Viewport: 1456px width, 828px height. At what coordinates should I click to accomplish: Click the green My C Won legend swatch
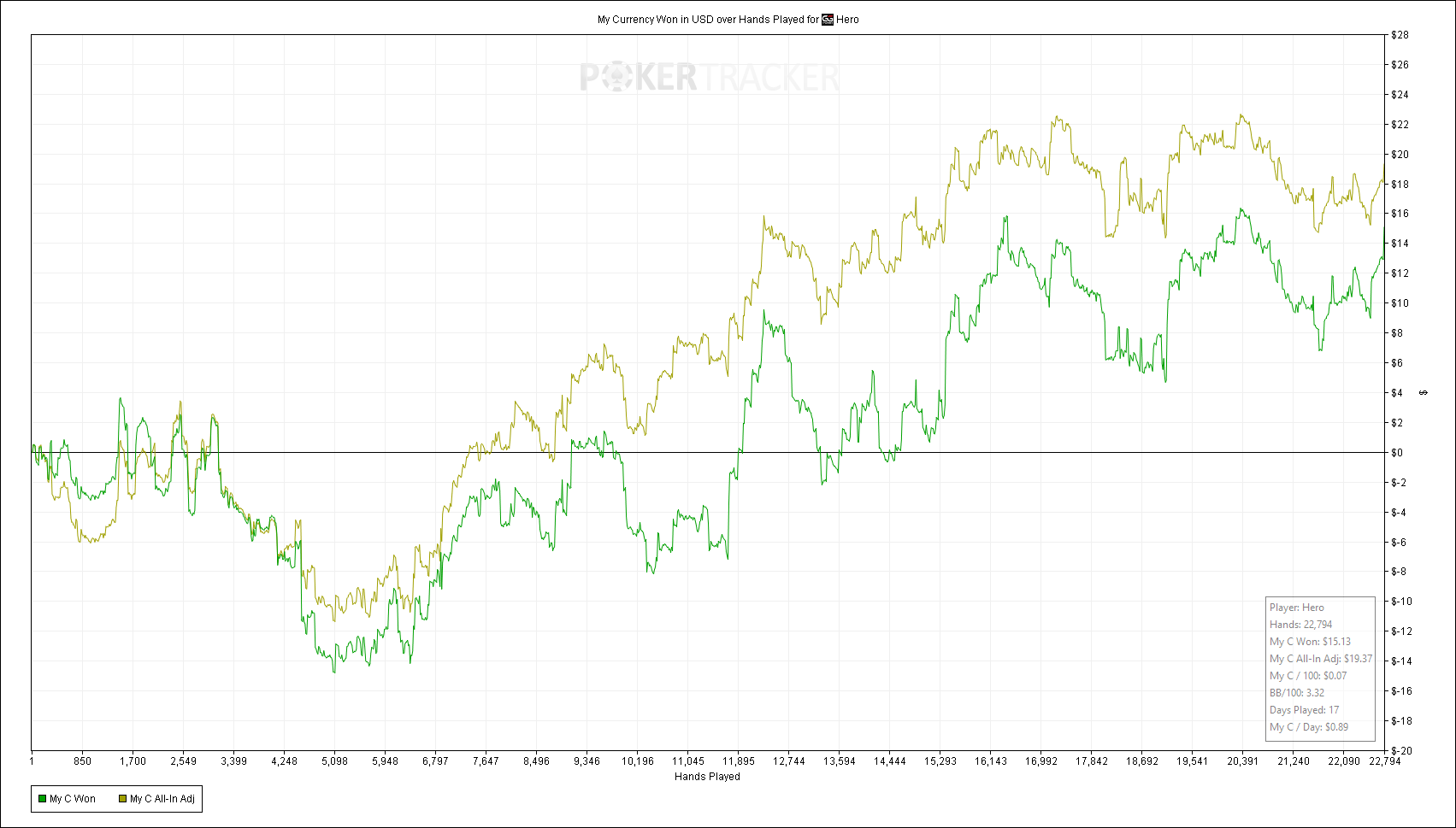click(42, 799)
